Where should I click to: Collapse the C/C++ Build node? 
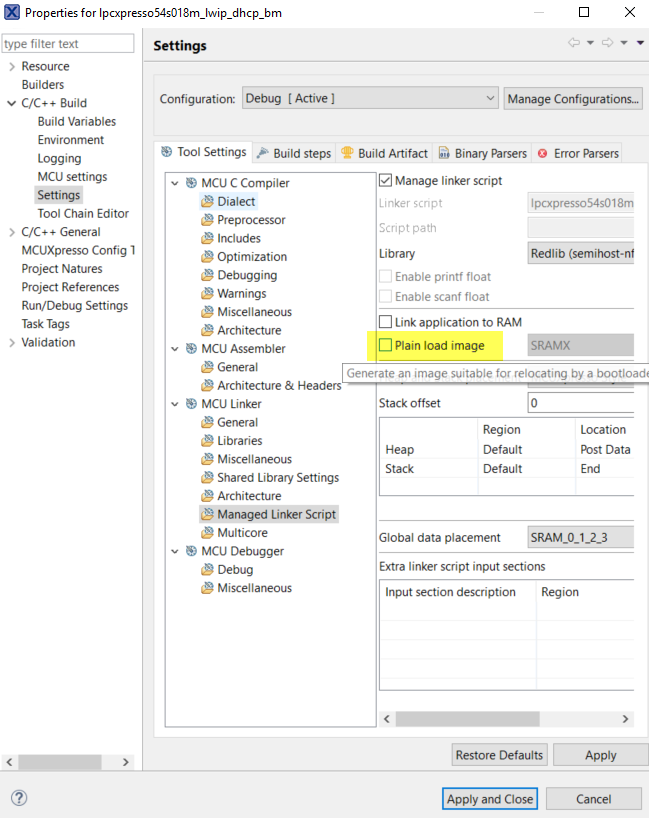tap(11, 103)
